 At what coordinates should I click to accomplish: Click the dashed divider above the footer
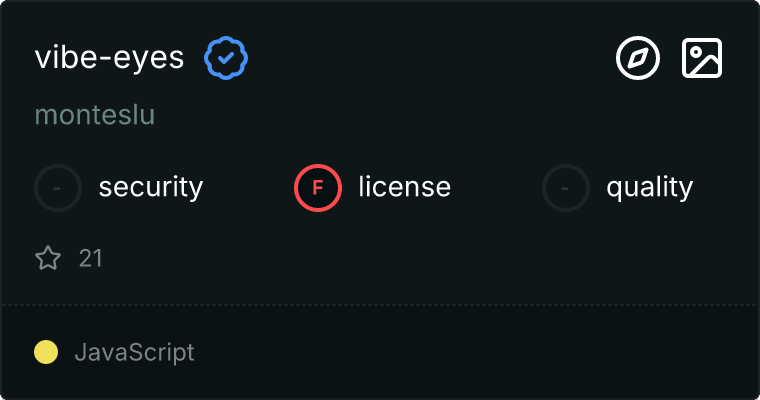(380, 304)
